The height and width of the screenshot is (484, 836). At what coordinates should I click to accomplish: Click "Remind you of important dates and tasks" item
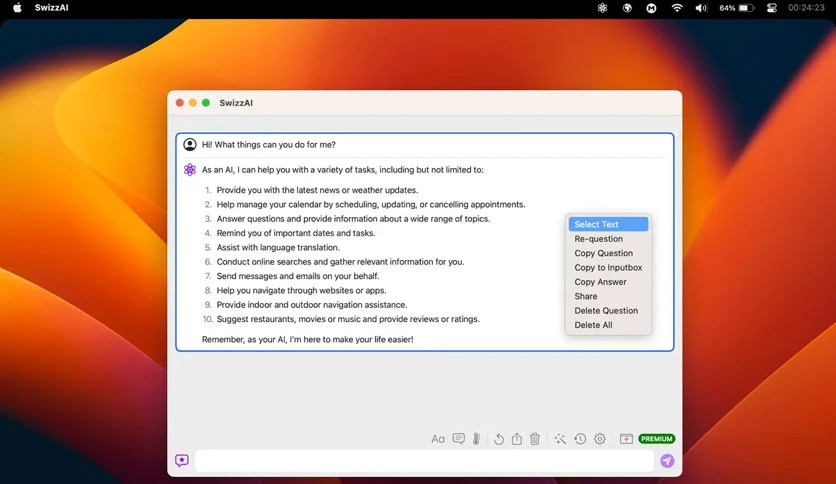(296, 233)
